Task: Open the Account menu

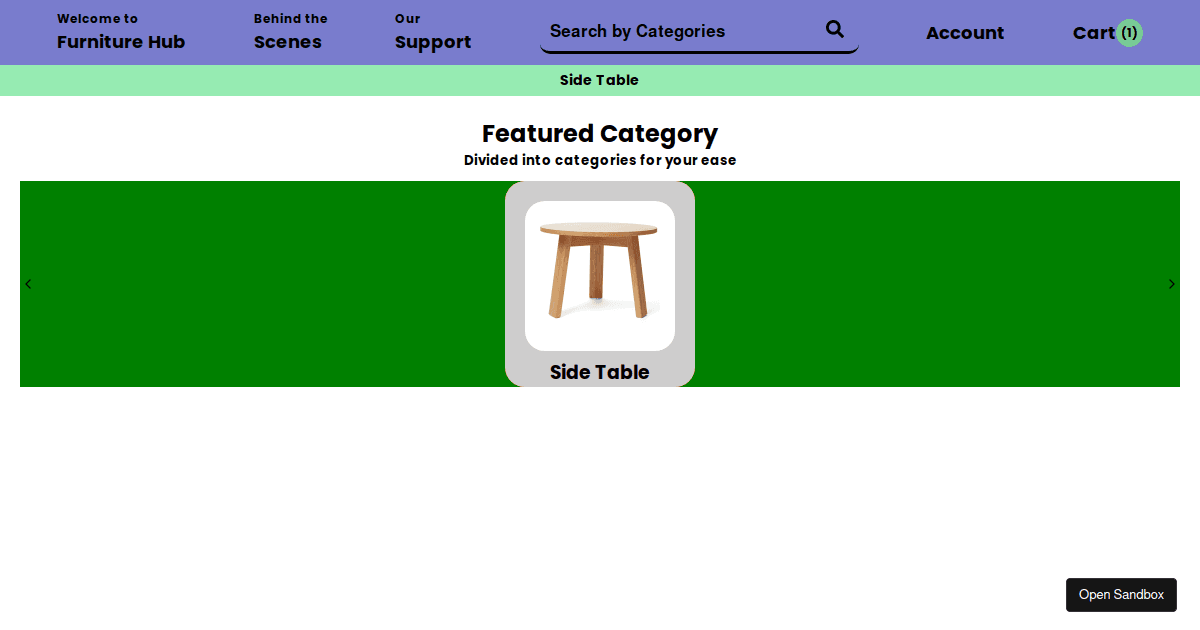Action: 965,33
